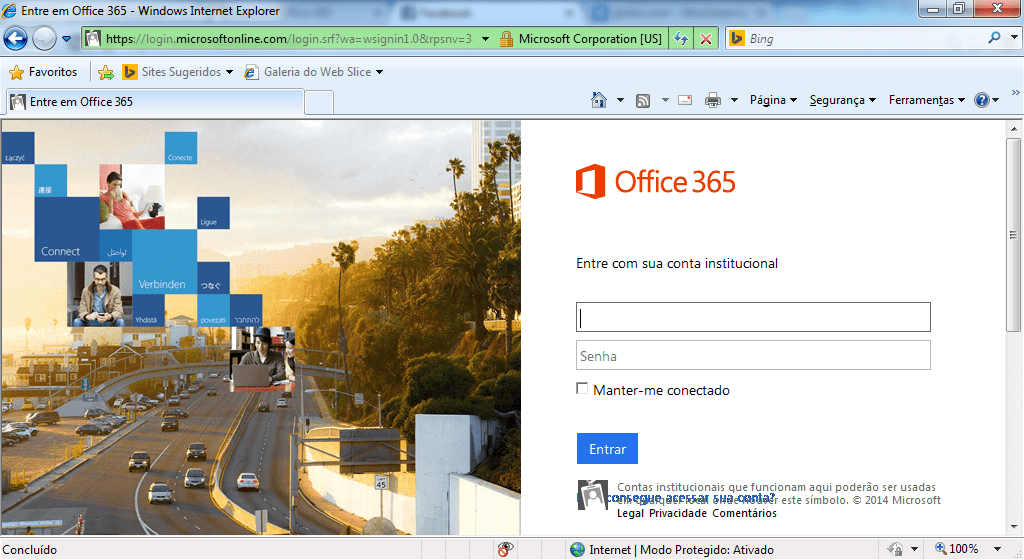Click the browser Back arrow button
Image resolution: width=1024 pixels, height=560 pixels.
point(16,39)
